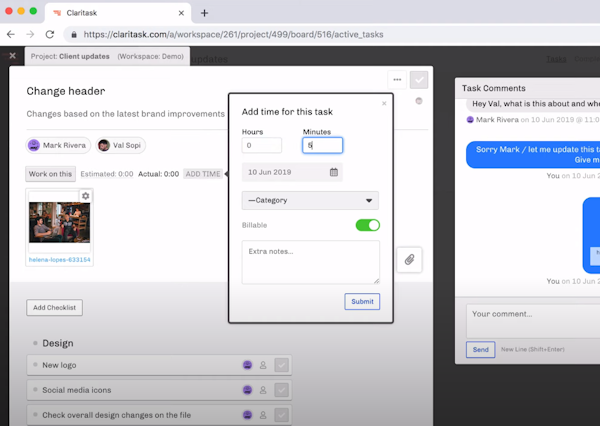Submit the added time entry
The image size is (600, 426).
coord(362,302)
